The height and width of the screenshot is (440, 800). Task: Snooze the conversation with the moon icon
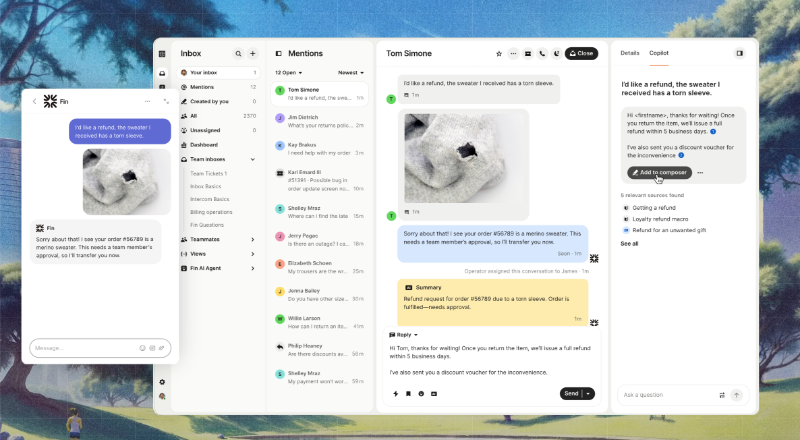point(557,54)
